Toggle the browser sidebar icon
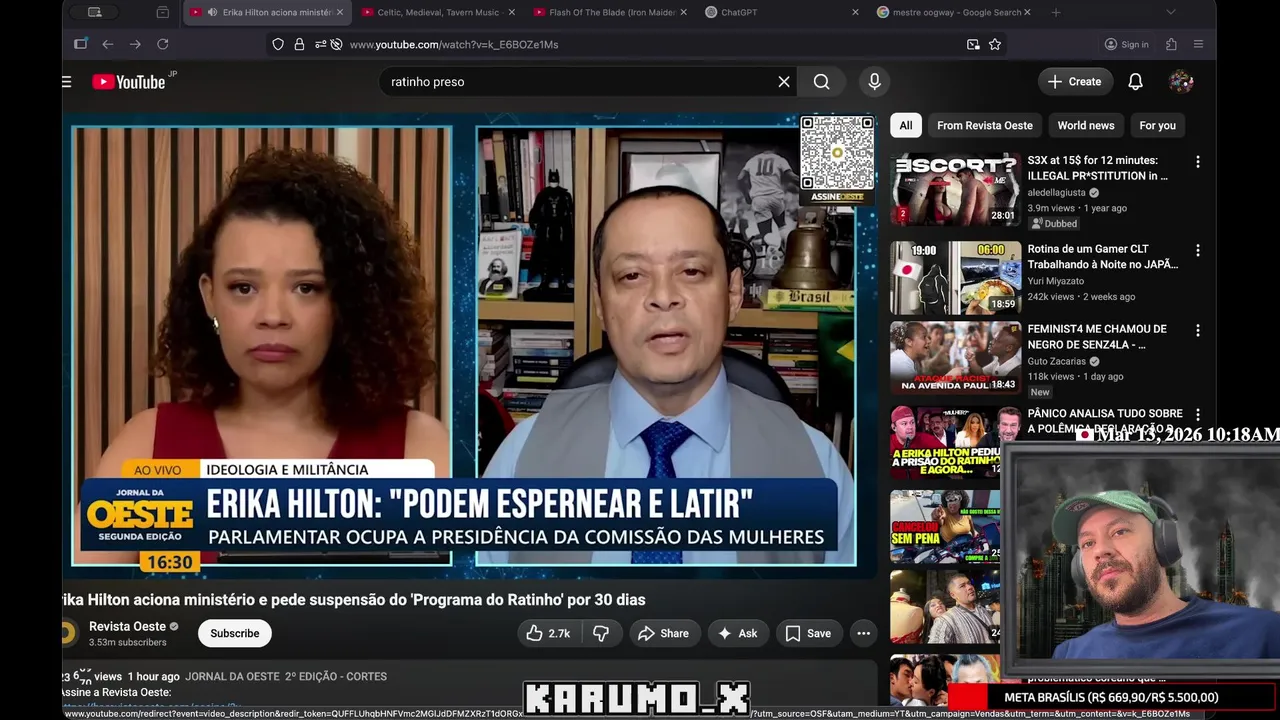The image size is (1280, 720). (x=80, y=44)
